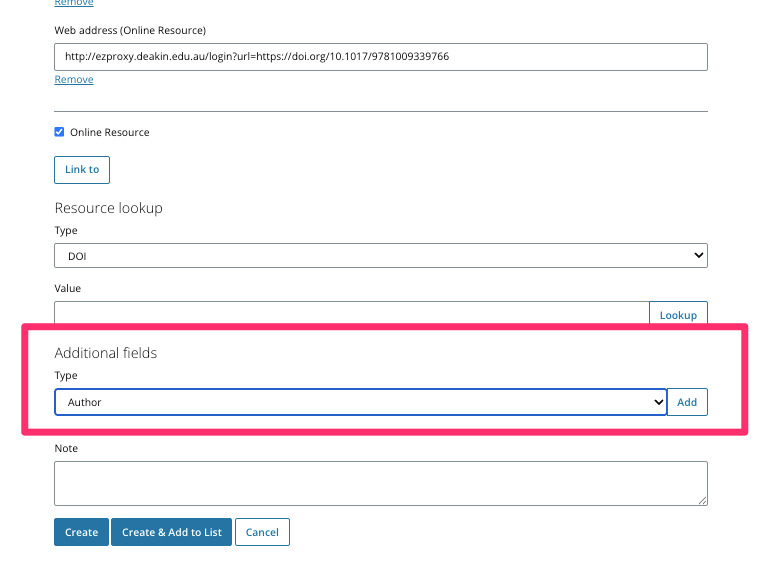This screenshot has width=764, height=574.
Task: Click the 'Note' field label
Action: coord(66,448)
